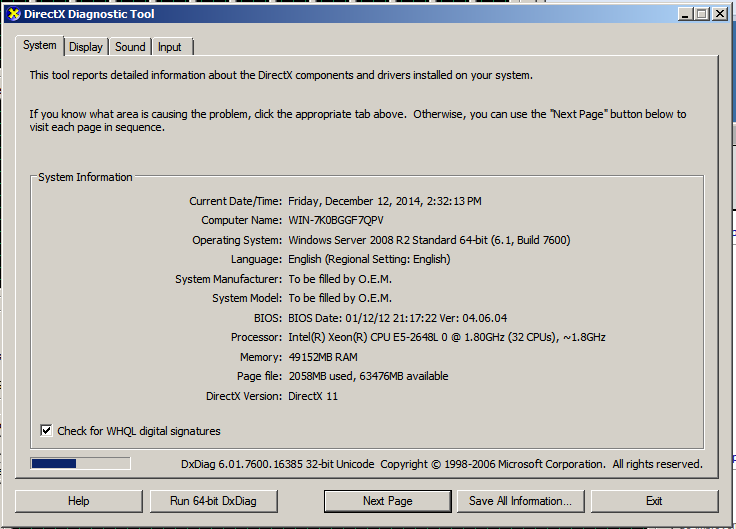Click the Intel Xeon processor value

tap(446, 337)
